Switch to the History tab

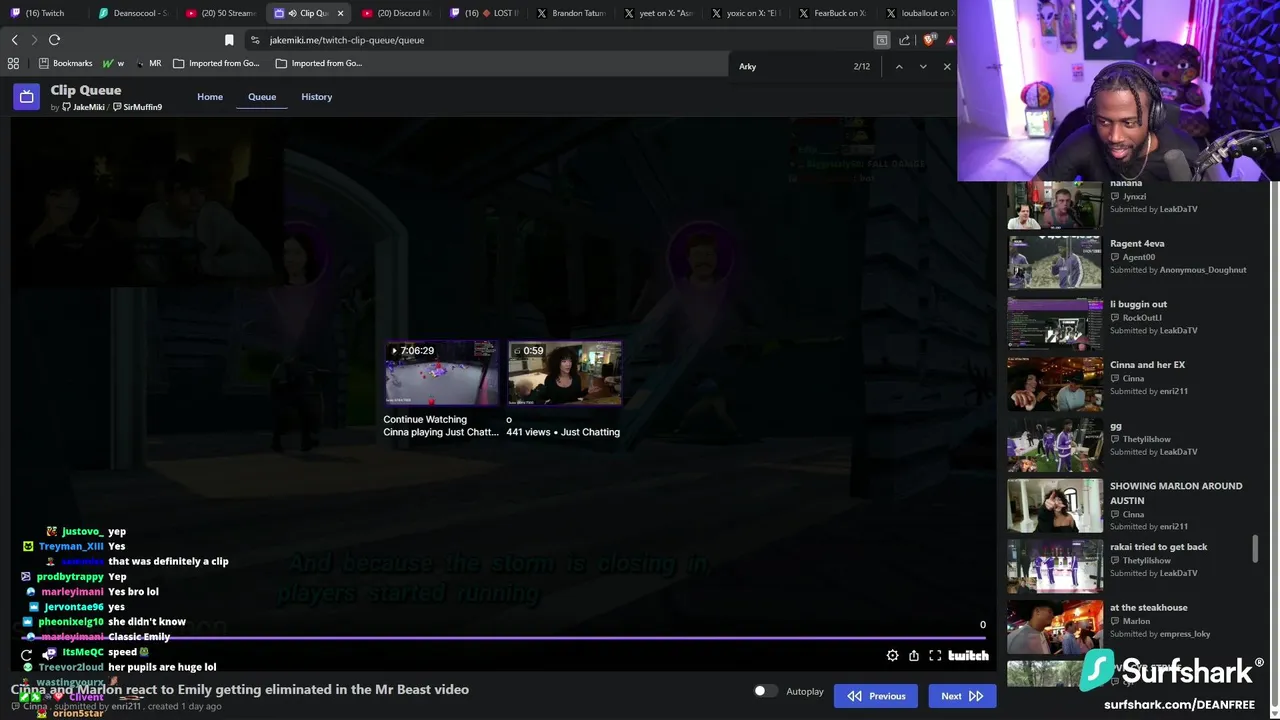(x=316, y=97)
